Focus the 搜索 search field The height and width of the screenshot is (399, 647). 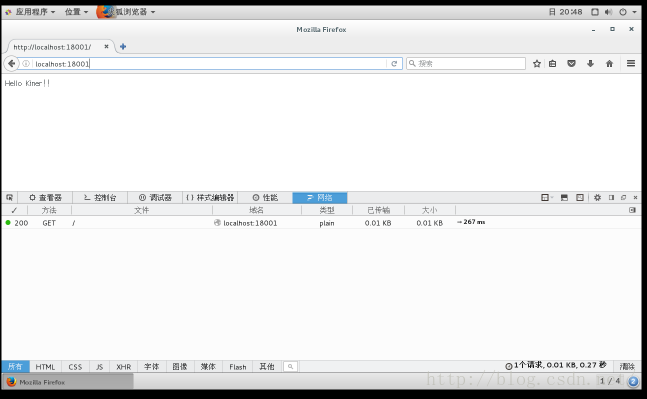tap(466, 64)
